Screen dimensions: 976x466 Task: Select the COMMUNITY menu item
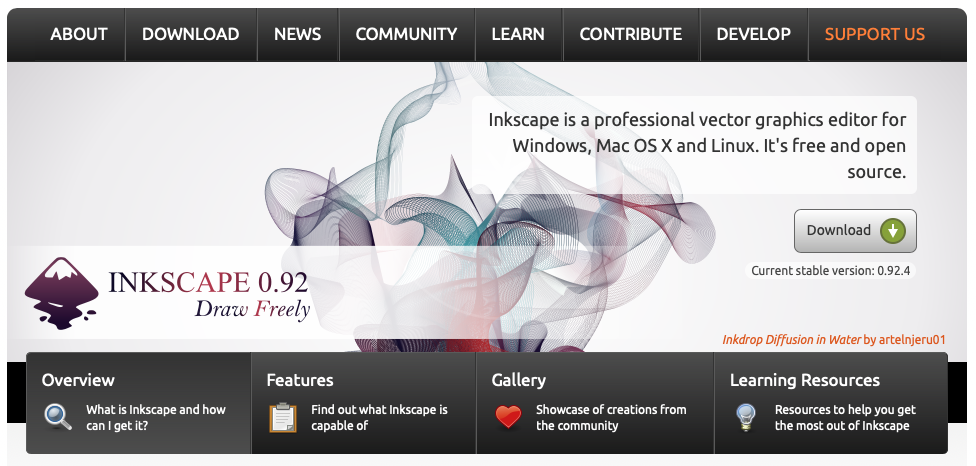click(406, 34)
